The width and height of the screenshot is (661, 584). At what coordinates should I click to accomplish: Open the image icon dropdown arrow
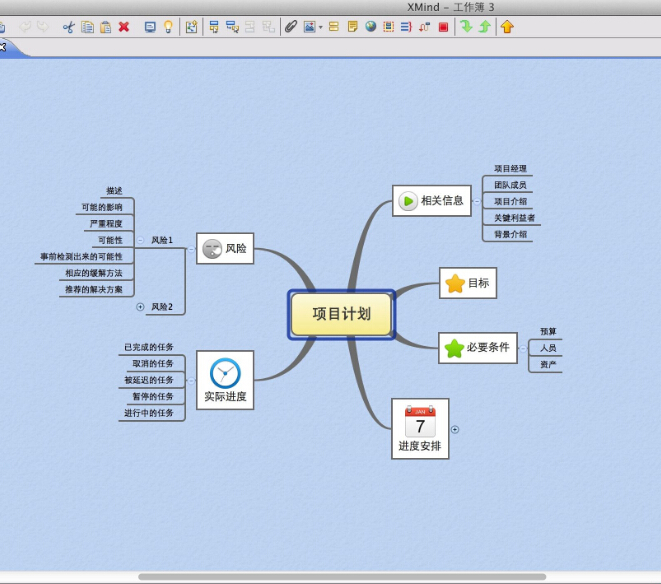(x=320, y=27)
